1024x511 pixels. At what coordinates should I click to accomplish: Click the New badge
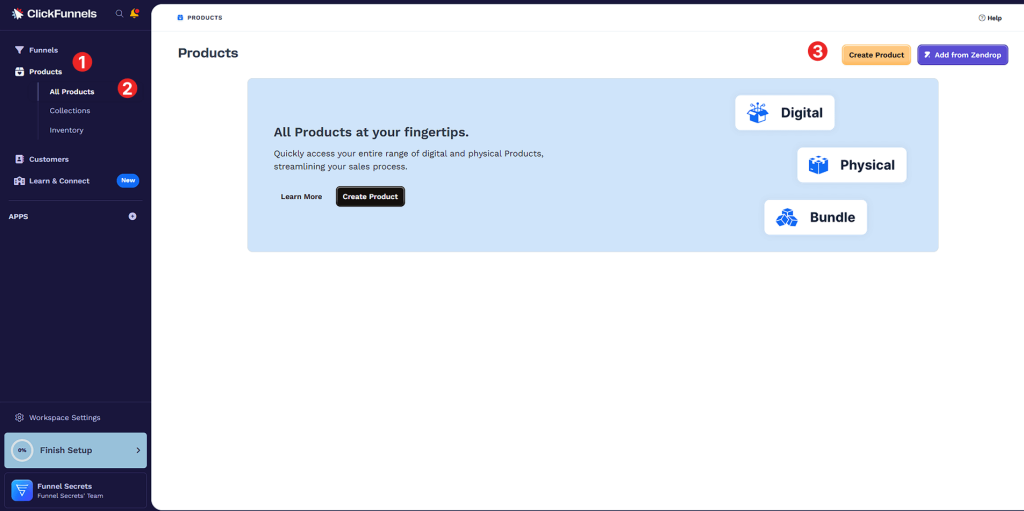point(128,181)
